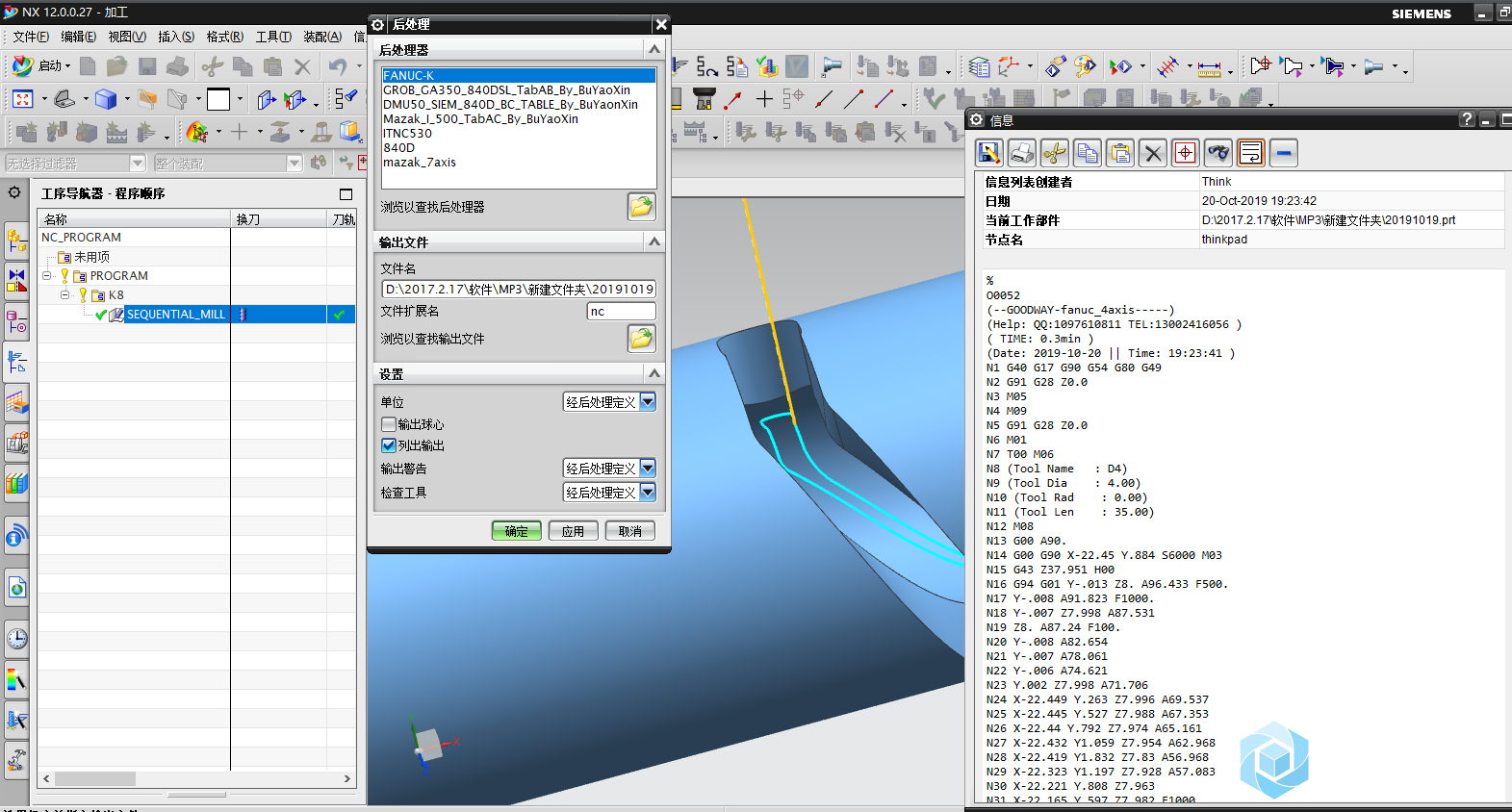The width and height of the screenshot is (1512, 812).
Task: Click the binoculars find icon in the 信息 window
Action: (1218, 152)
